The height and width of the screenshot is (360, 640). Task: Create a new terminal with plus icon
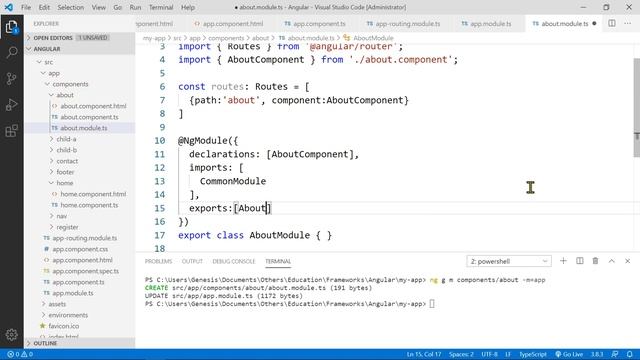pyautogui.click(x=563, y=261)
